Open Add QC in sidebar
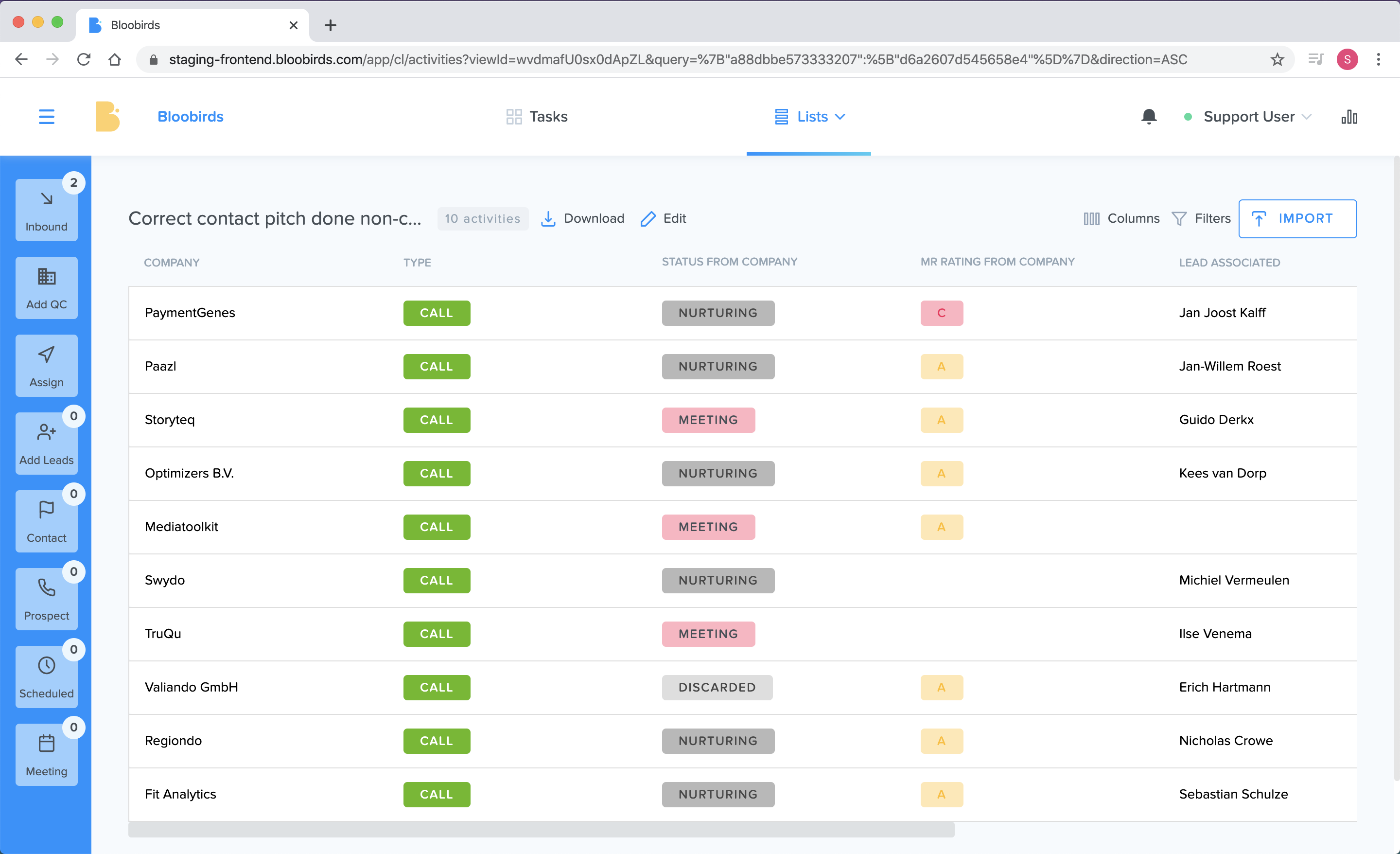This screenshot has height=854, width=1400. coord(47,288)
